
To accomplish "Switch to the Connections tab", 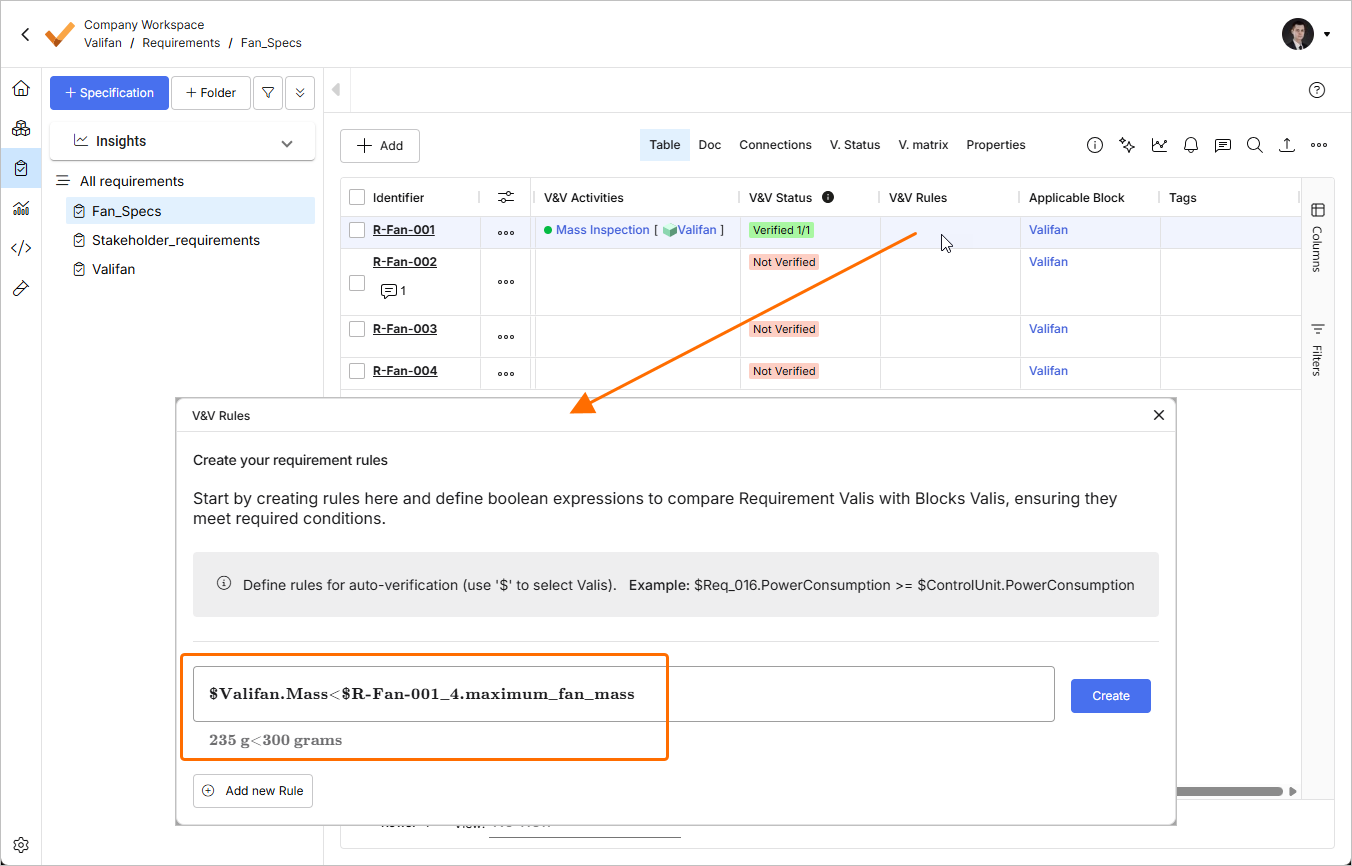I will [x=775, y=145].
